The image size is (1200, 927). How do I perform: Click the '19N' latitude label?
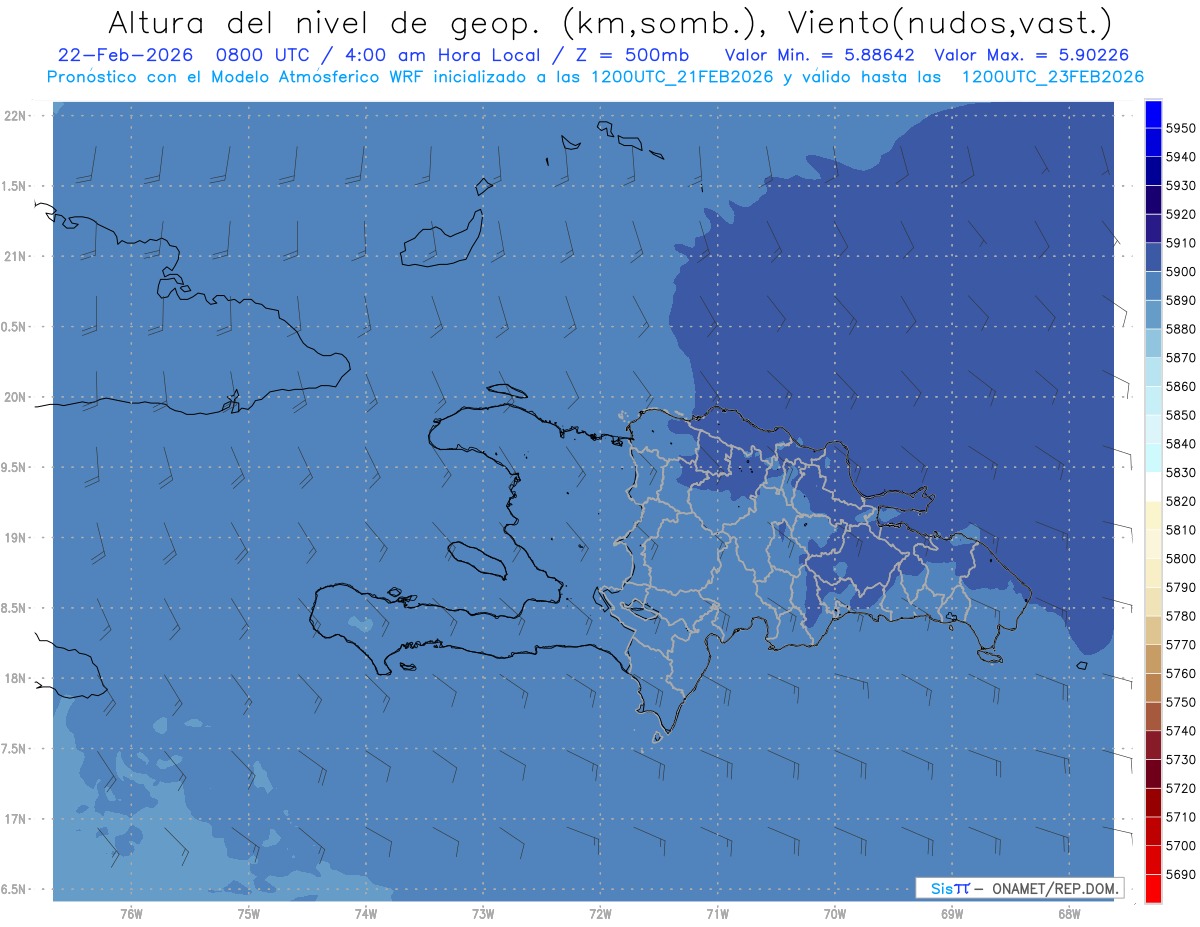click(x=17, y=538)
